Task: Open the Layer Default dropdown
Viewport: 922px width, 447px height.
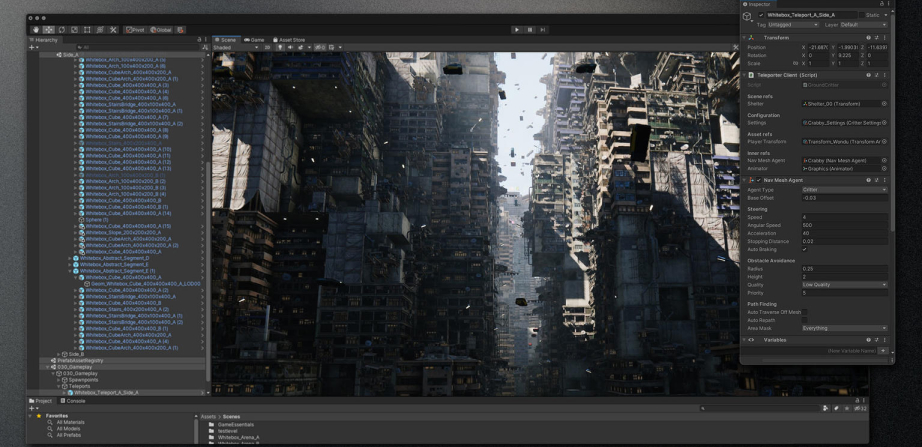Action: pos(864,25)
